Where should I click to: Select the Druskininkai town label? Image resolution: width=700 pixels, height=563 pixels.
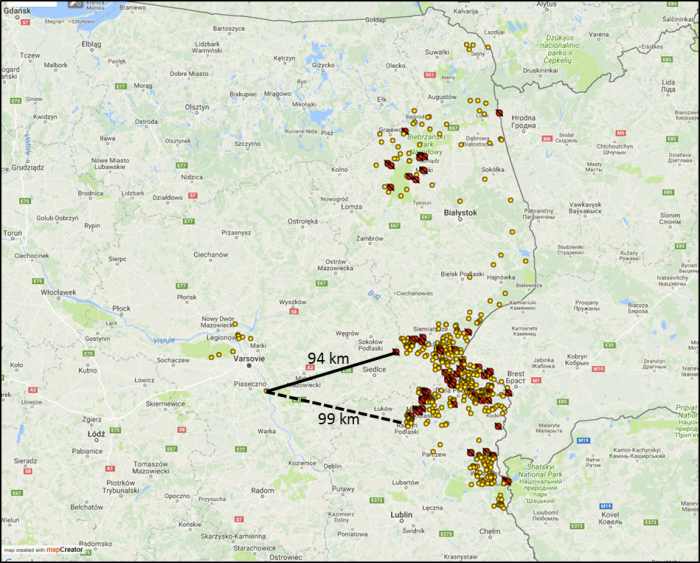(x=540, y=70)
